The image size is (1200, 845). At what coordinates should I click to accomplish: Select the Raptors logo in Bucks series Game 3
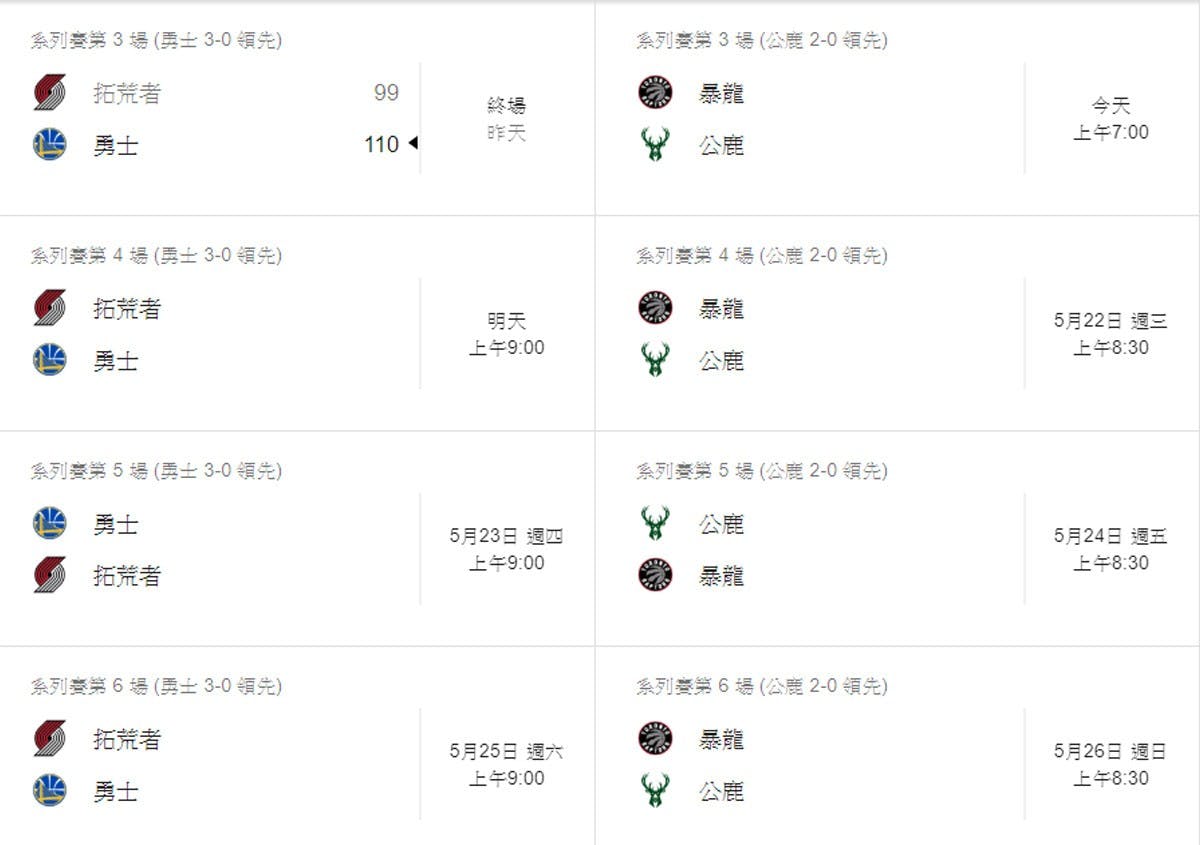655,94
